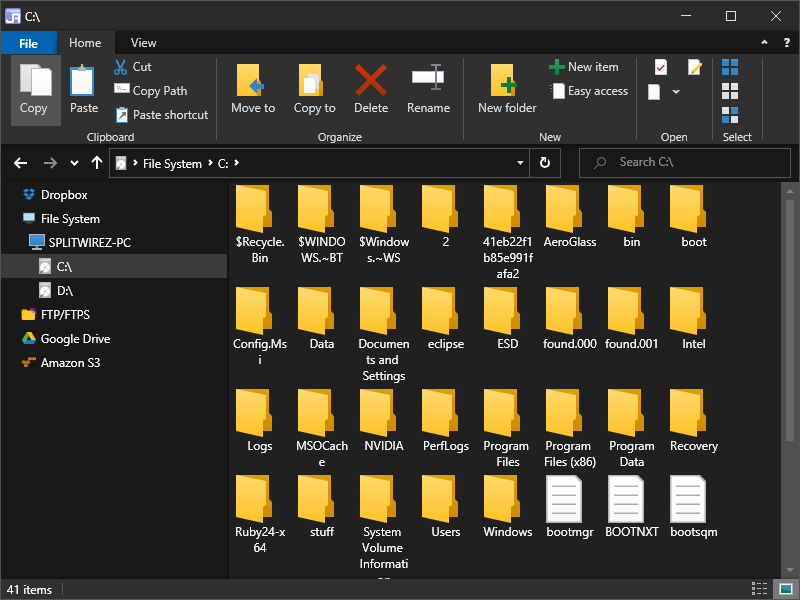
Task: Click into the Search C:\ field
Action: tap(685, 163)
